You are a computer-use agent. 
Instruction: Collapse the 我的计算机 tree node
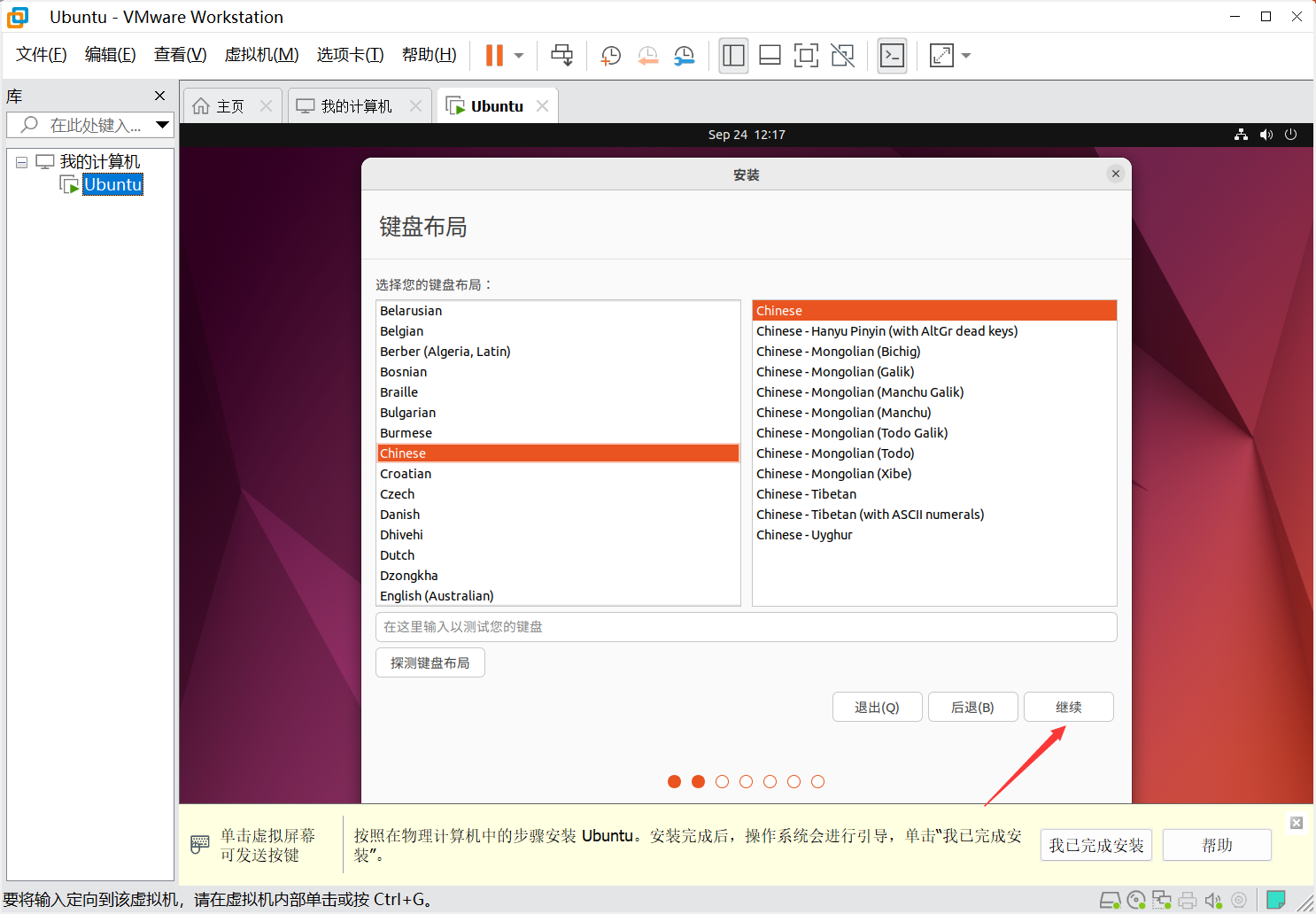click(22, 162)
